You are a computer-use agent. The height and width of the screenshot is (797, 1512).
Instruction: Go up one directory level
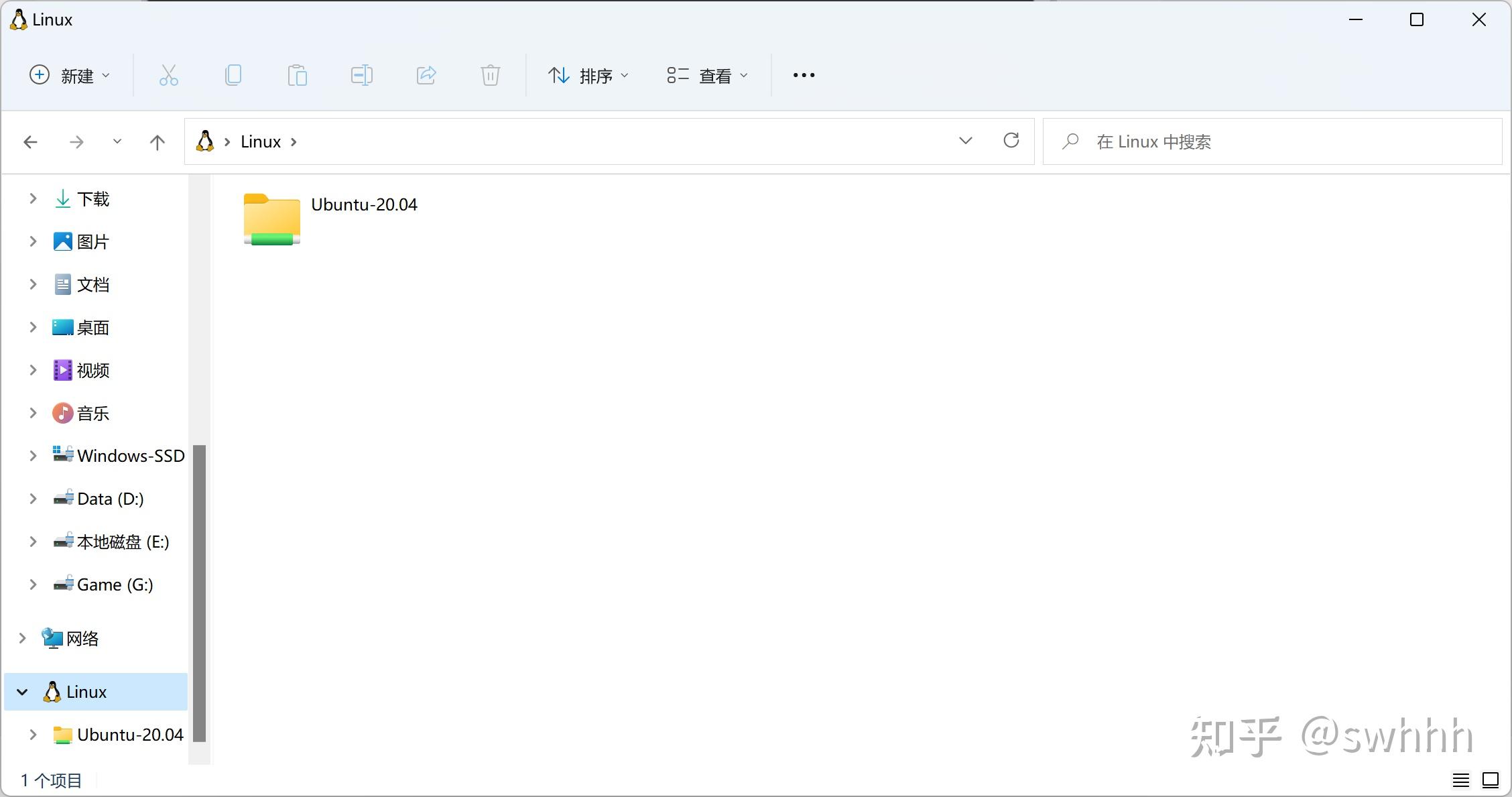(x=157, y=142)
